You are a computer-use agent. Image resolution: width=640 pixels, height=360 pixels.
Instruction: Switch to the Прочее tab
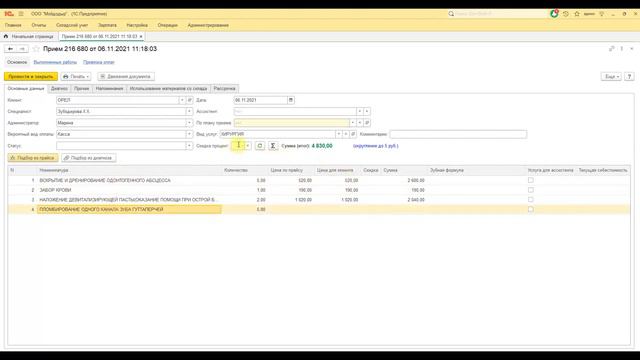(x=82, y=89)
